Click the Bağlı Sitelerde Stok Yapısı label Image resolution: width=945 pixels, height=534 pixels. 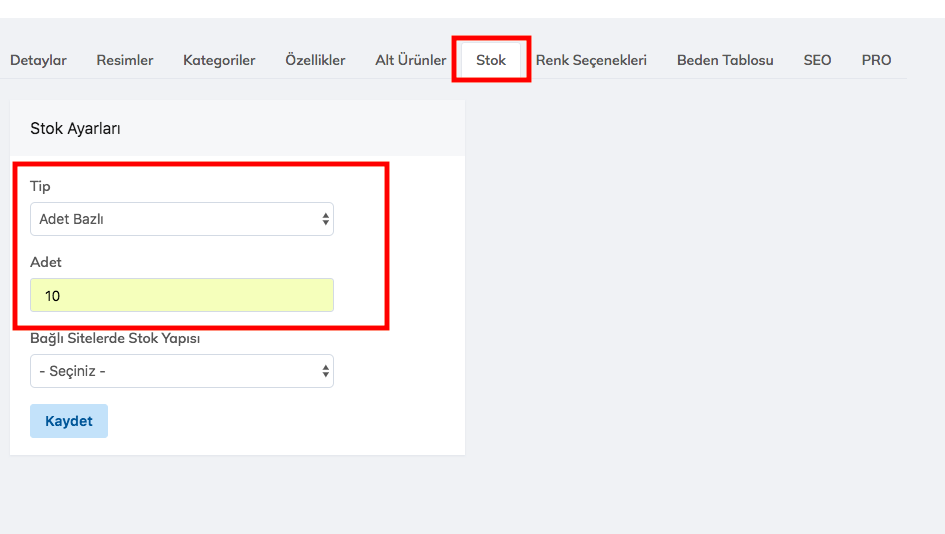click(115, 338)
